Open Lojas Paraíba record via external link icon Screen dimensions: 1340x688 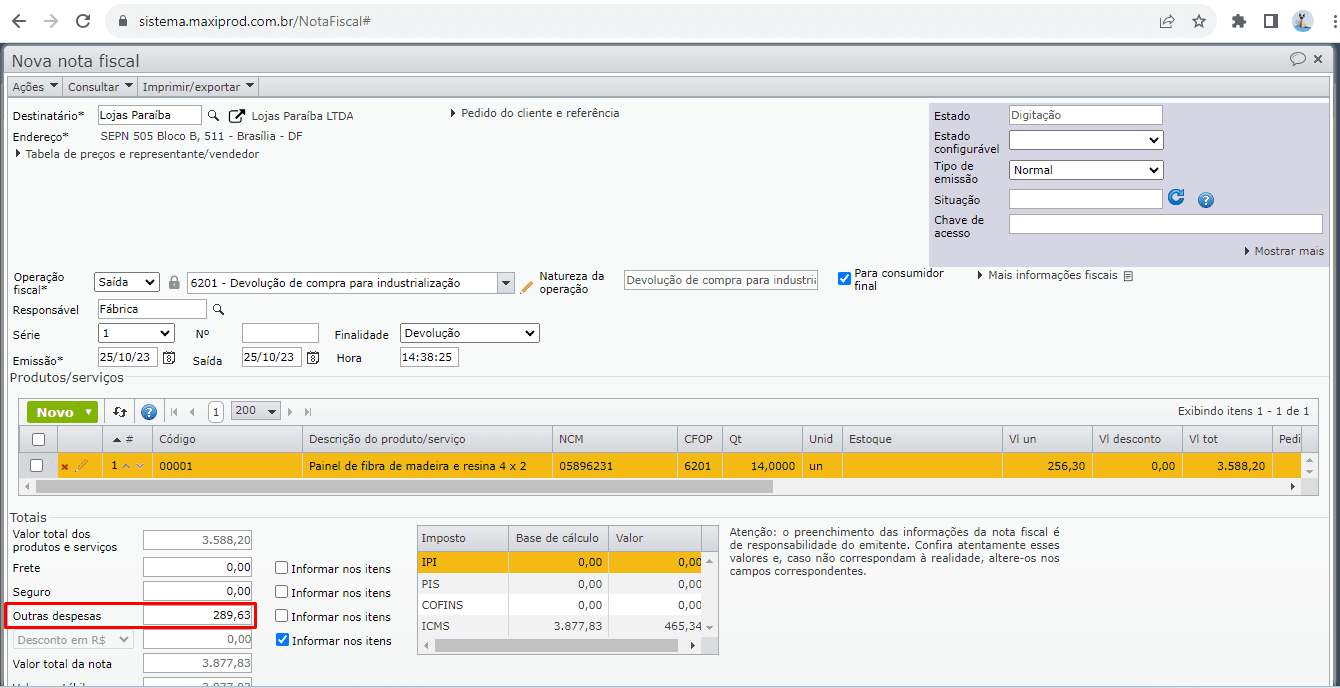coord(237,116)
